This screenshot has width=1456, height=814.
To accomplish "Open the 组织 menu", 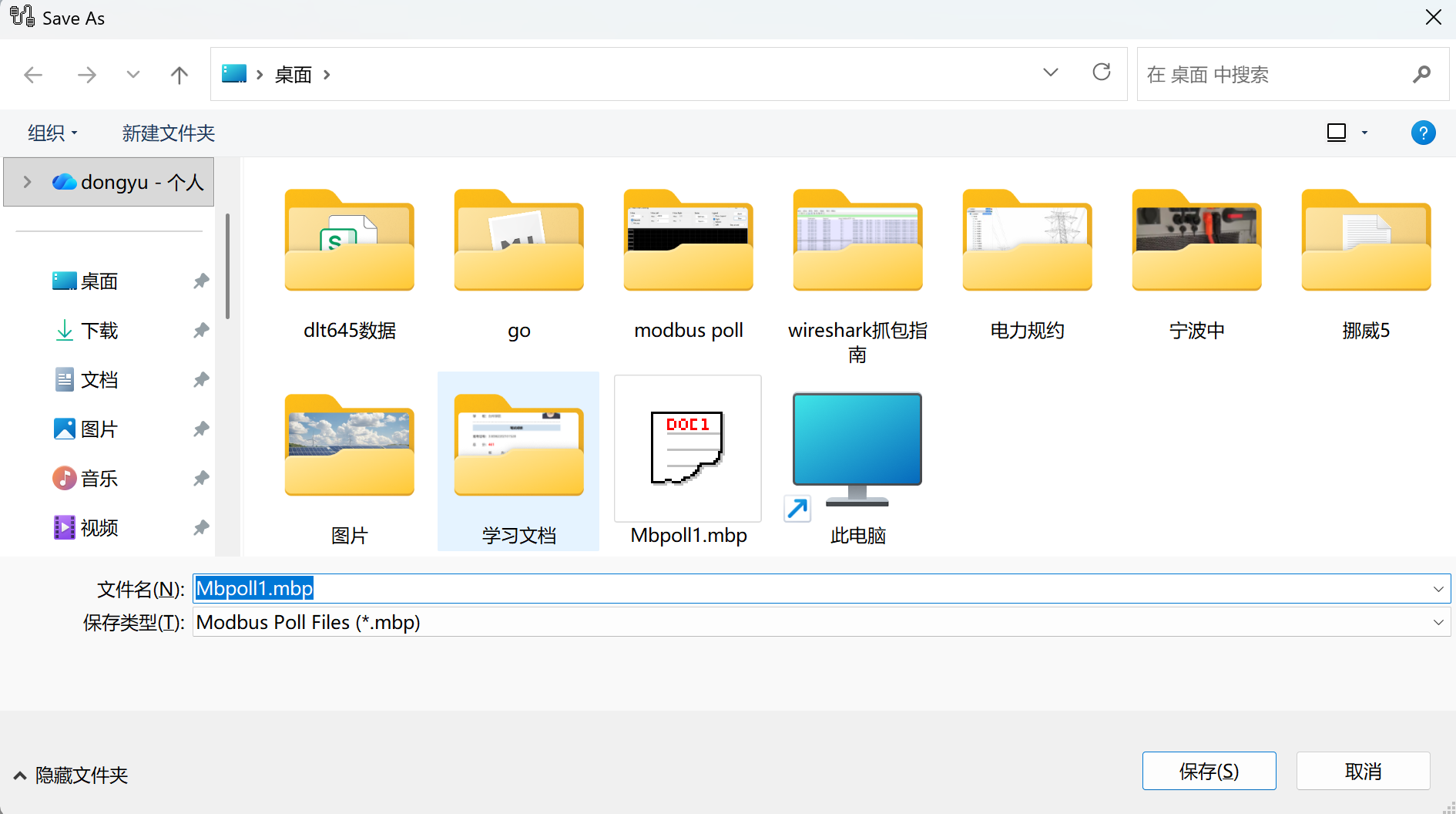I will 52,133.
